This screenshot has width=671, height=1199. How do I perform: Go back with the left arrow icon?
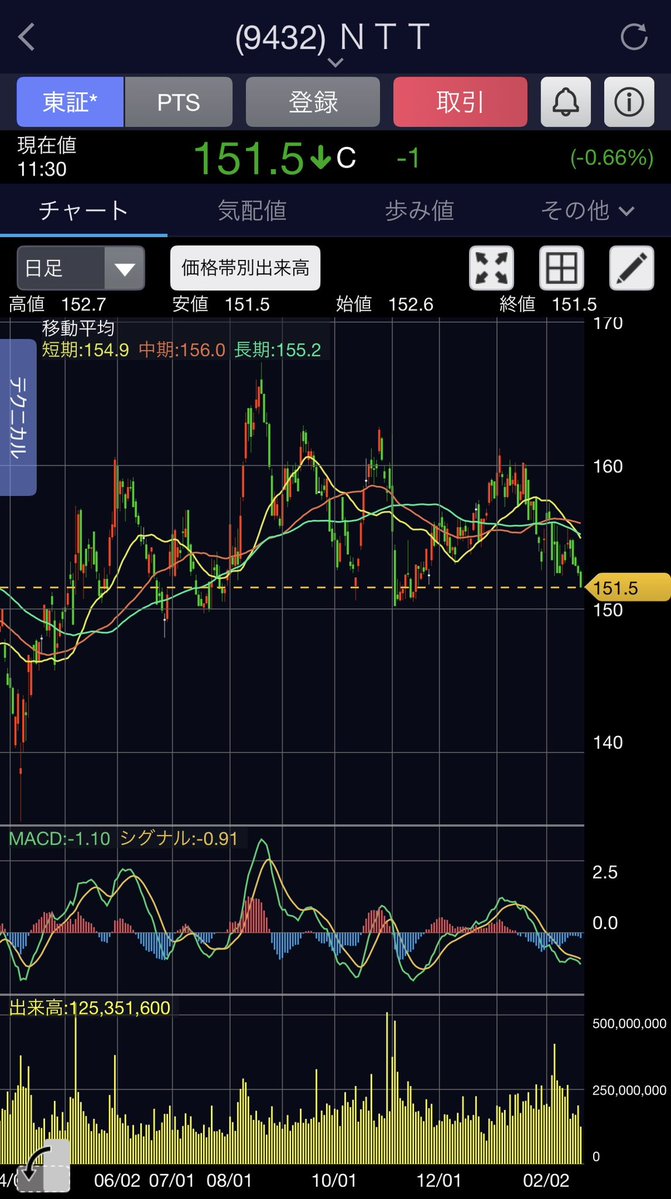27,37
